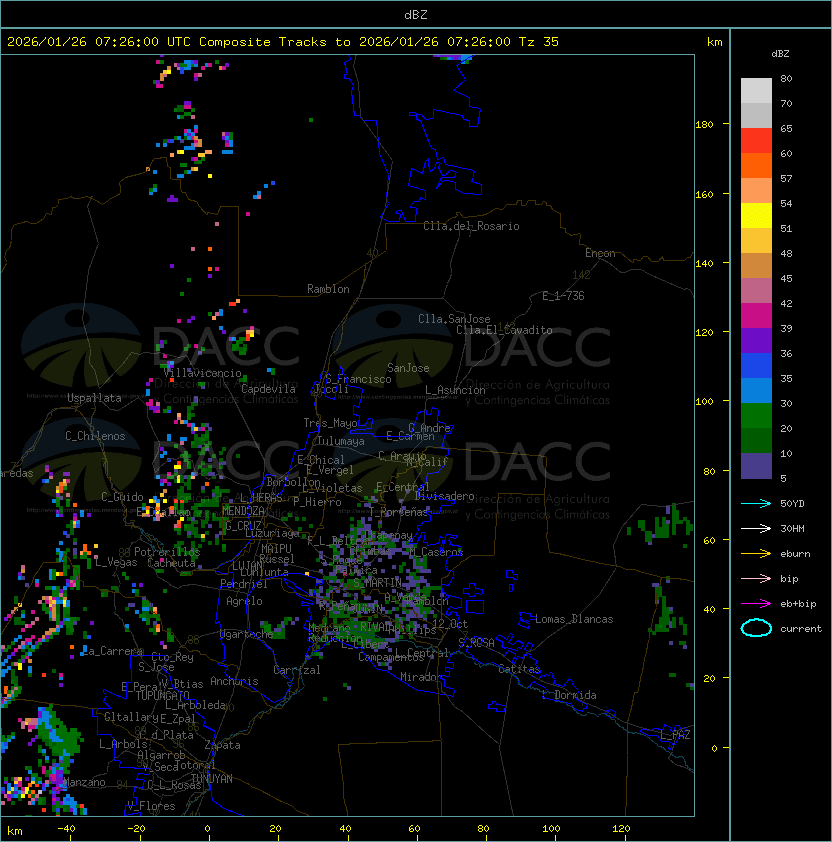Click the C_Chilenos map label
832x842 pixels.
95,436
